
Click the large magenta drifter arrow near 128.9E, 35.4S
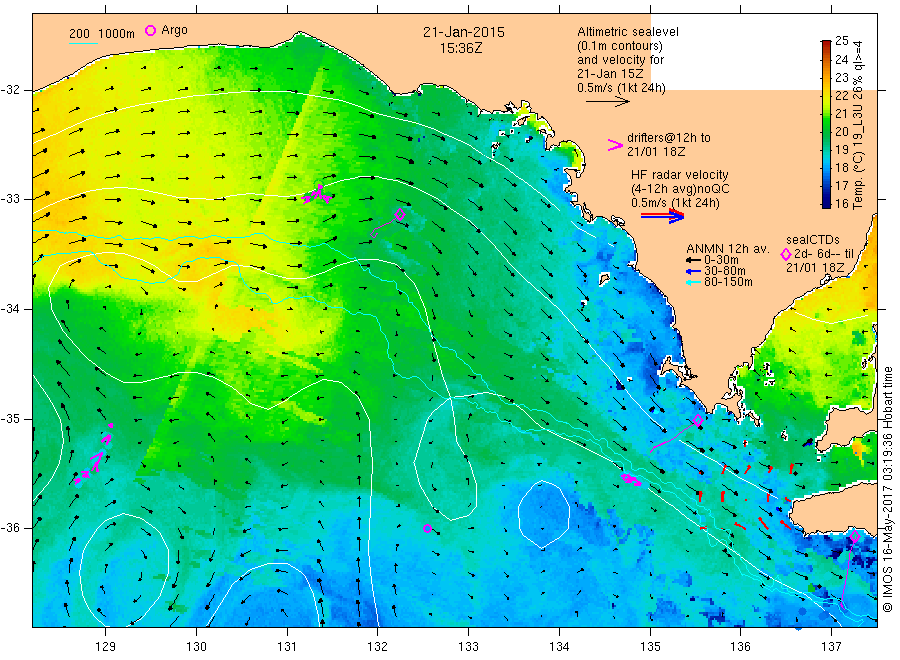click(96, 461)
